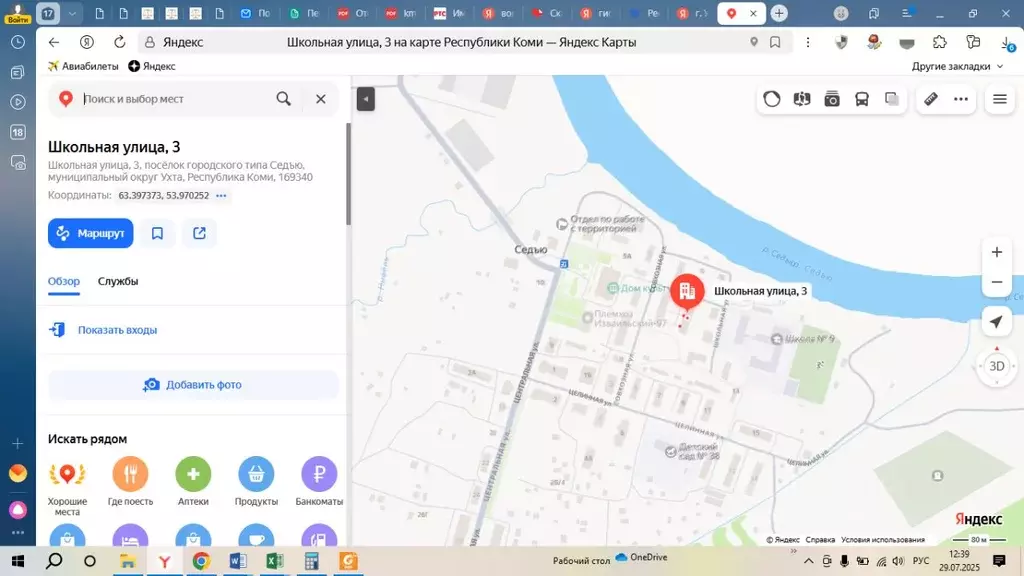Toggle the traffic layer on the map toolbar
The image size is (1024, 576).
click(x=772, y=99)
